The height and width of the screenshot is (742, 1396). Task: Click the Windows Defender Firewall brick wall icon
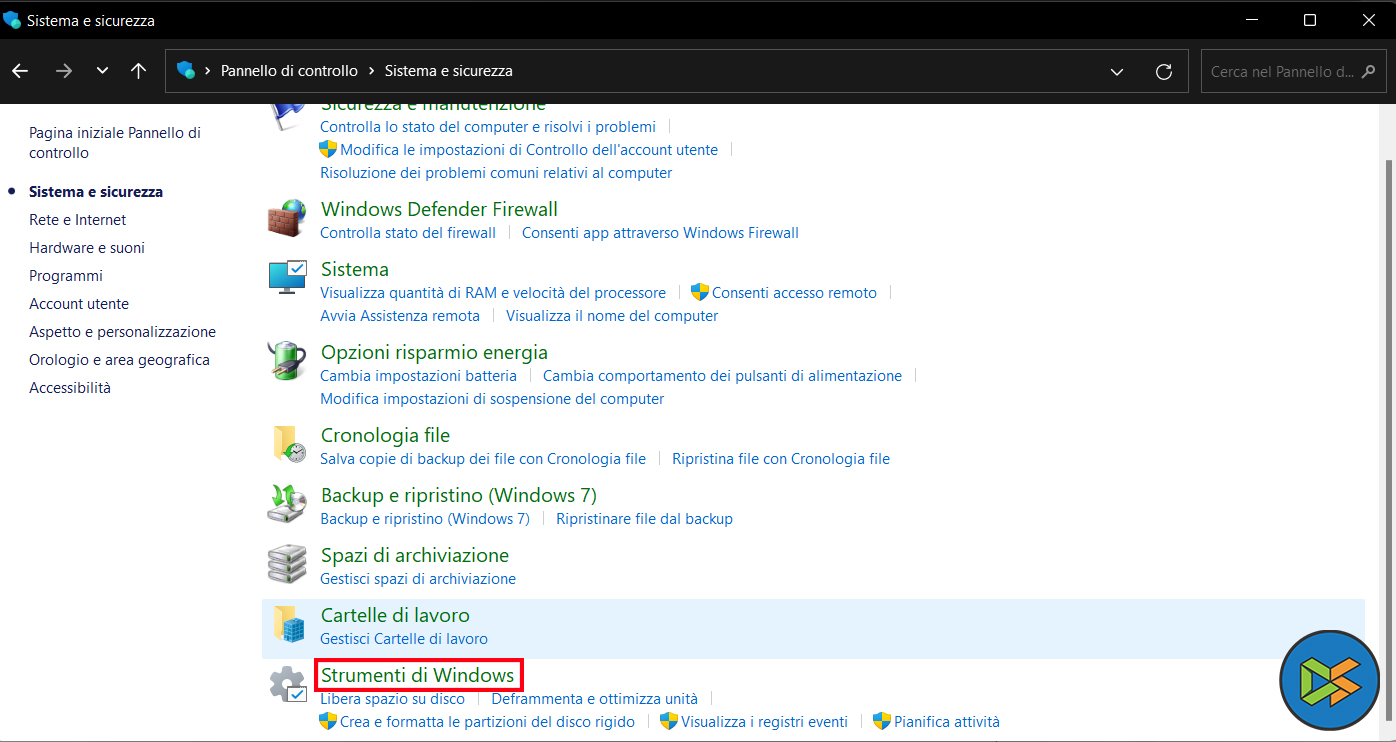tap(287, 219)
